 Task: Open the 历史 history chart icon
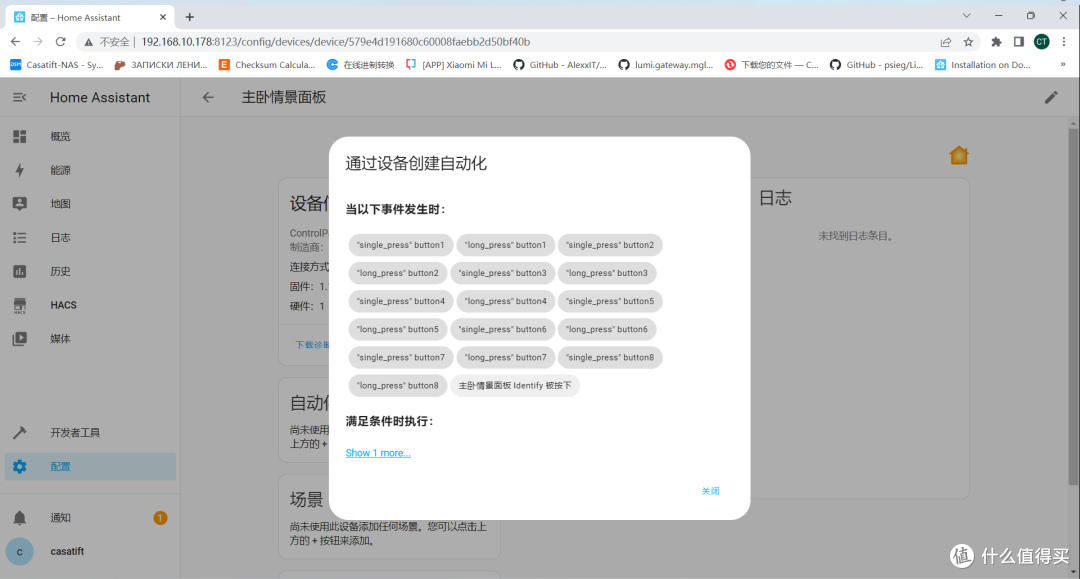pyautogui.click(x=19, y=271)
